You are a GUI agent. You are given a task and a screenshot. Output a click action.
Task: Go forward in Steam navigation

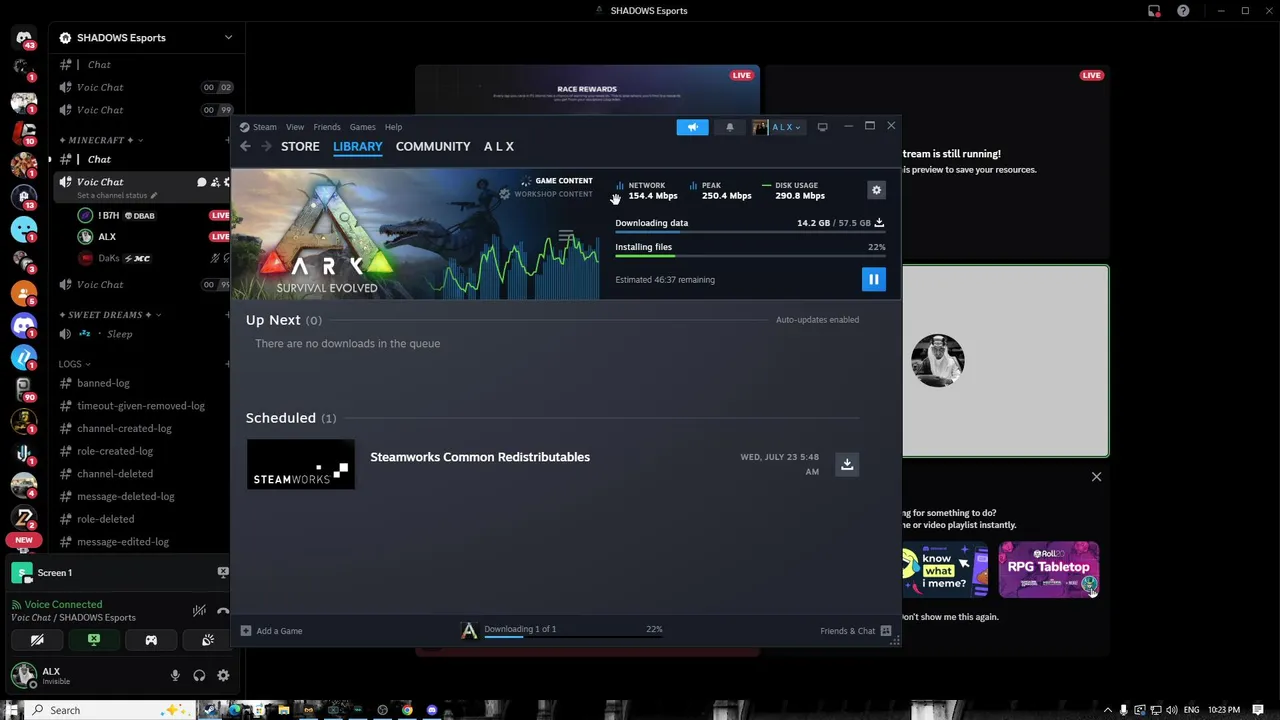click(266, 146)
